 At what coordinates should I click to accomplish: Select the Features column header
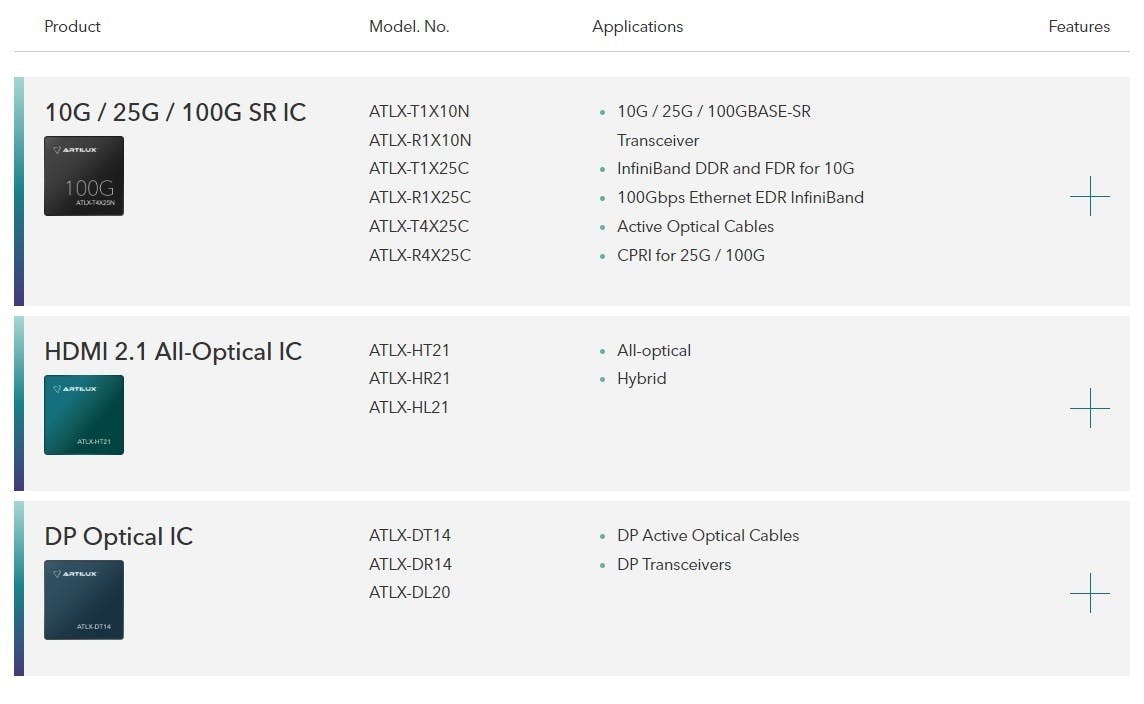click(1079, 26)
